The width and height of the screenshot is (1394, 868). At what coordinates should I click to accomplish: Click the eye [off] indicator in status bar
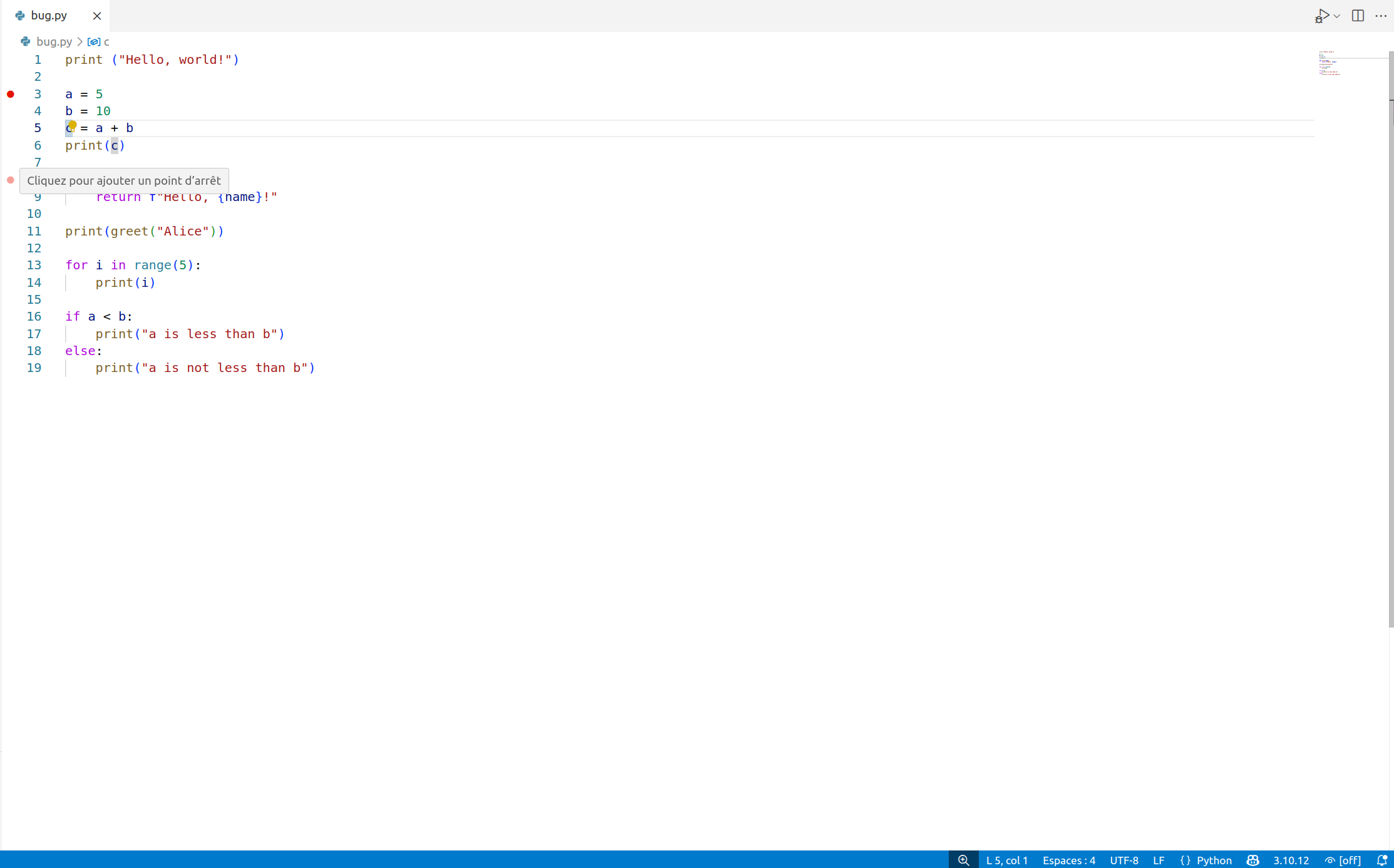pyautogui.click(x=1343, y=860)
